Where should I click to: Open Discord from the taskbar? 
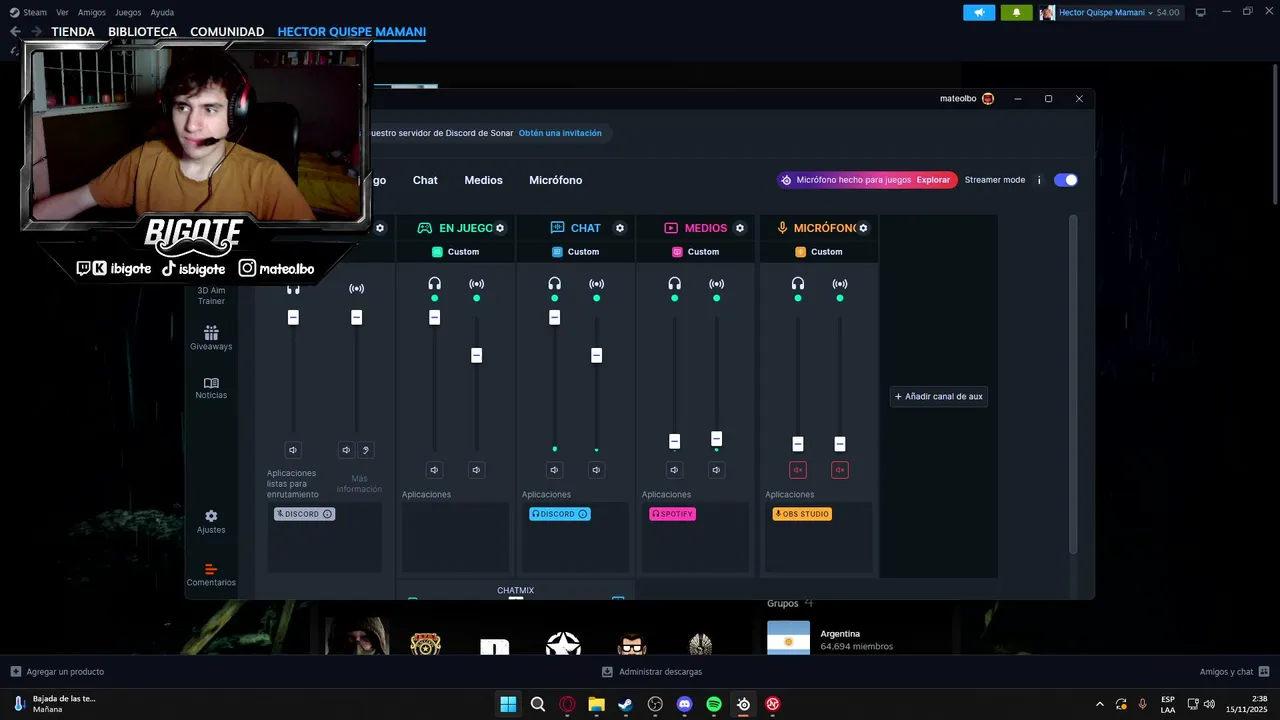684,704
